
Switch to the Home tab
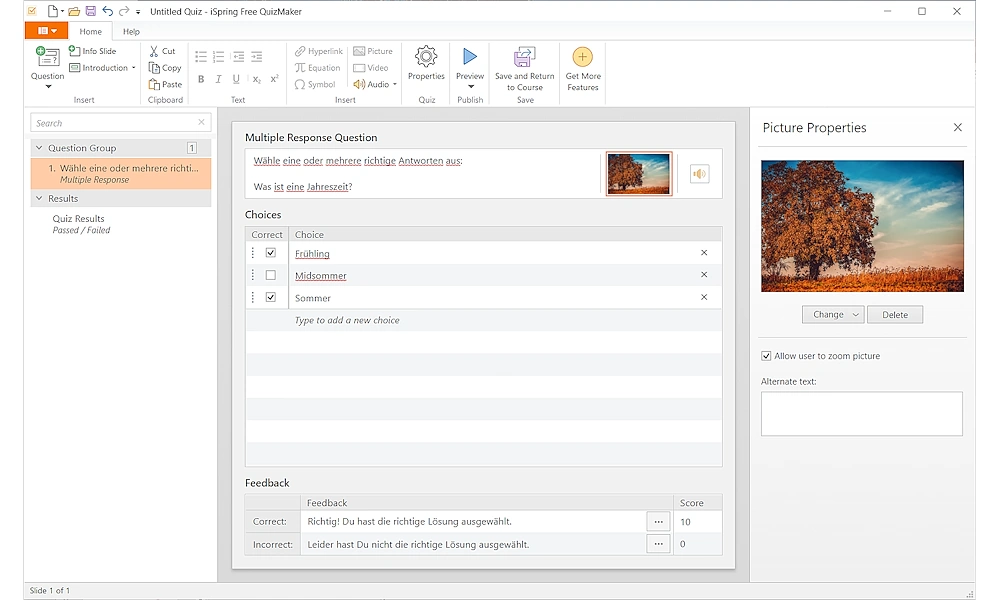[x=90, y=31]
